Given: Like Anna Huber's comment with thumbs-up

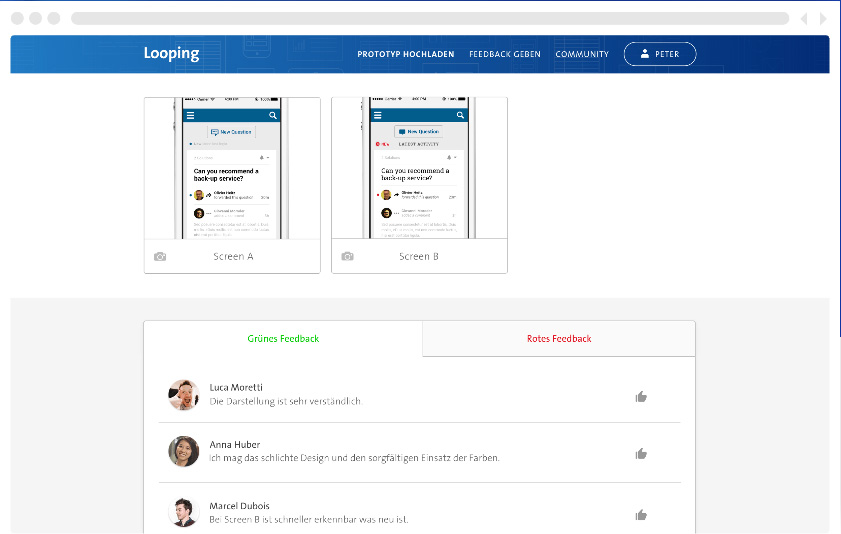Looking at the screenshot, I should pyautogui.click(x=641, y=454).
